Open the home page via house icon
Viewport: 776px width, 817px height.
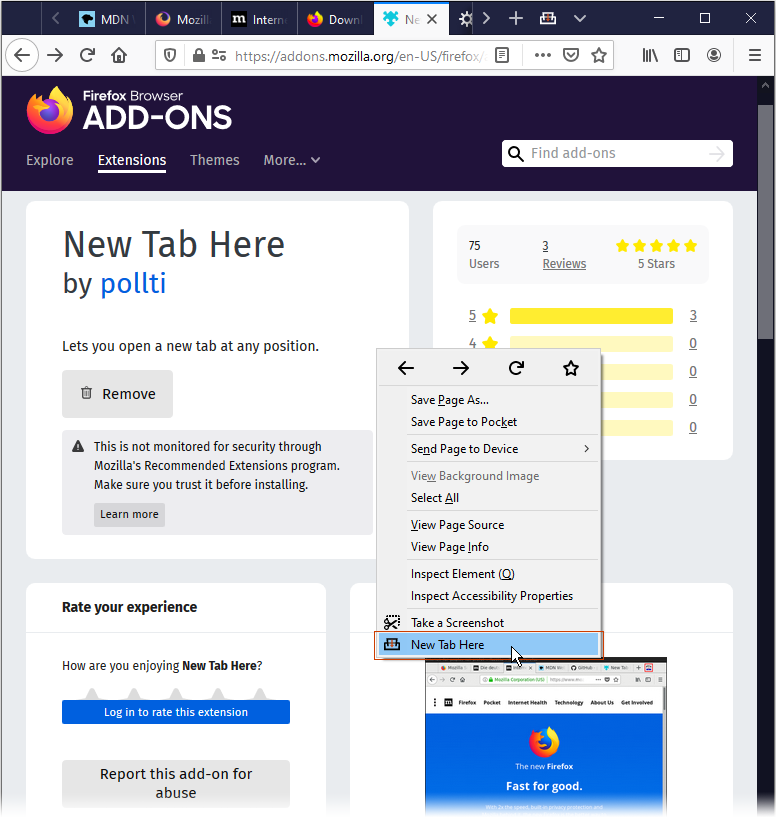[x=119, y=55]
